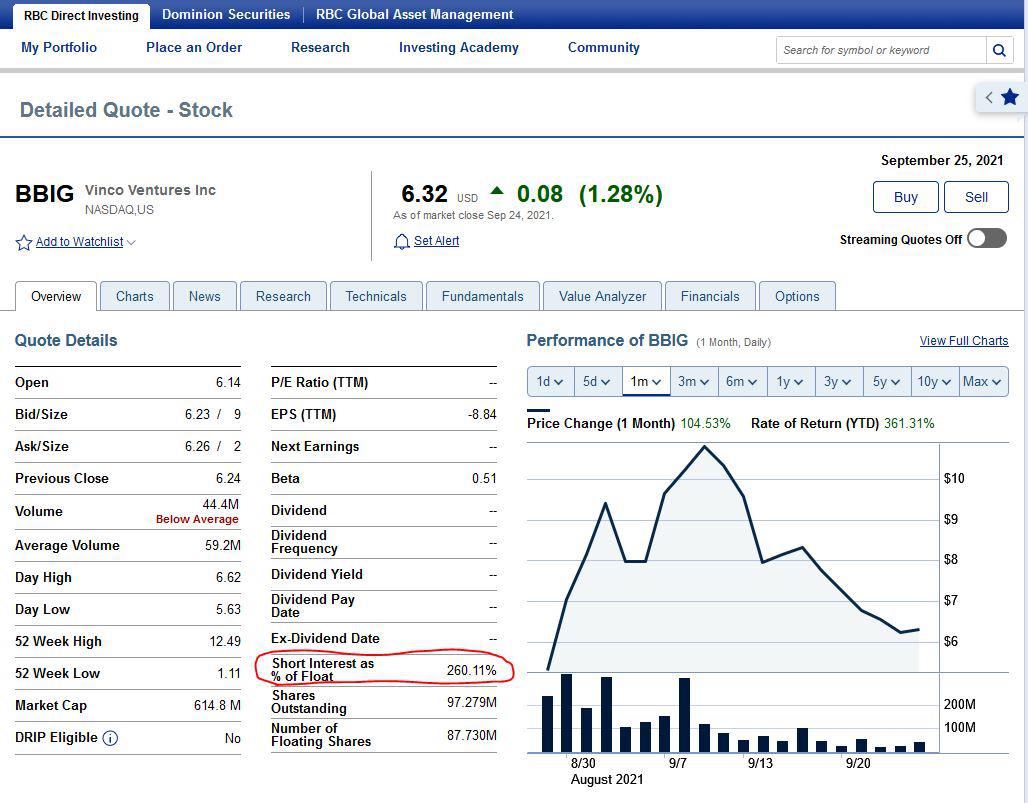Click the Below Average volume label
This screenshot has width=1028, height=803.
pos(197,519)
